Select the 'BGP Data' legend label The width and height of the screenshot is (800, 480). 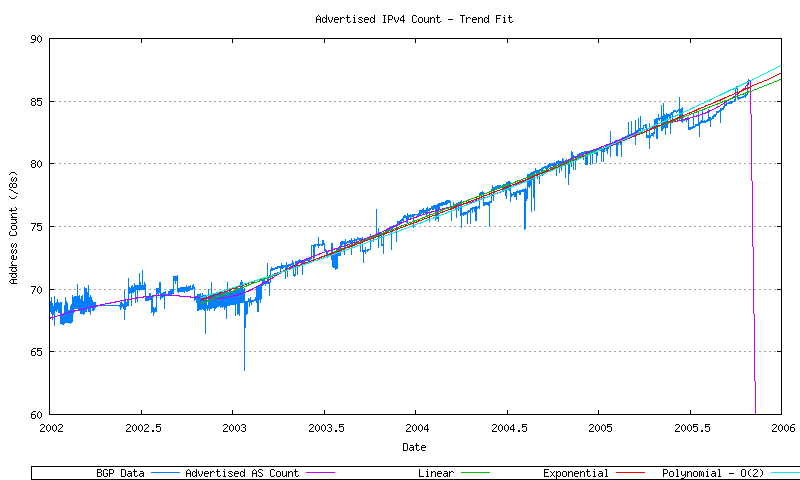120,473
